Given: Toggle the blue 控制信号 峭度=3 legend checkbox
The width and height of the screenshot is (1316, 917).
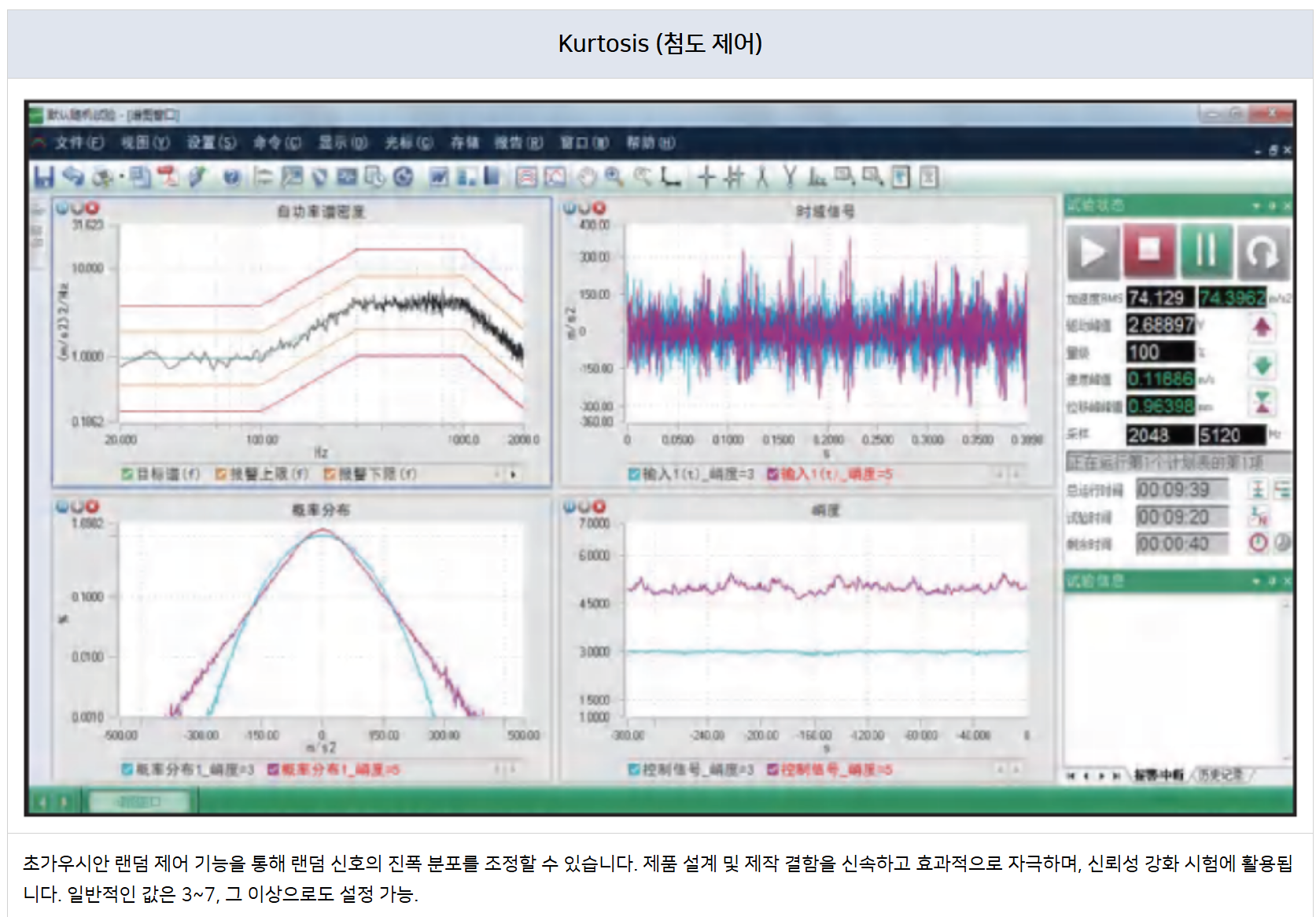Looking at the screenshot, I should coord(634,769).
